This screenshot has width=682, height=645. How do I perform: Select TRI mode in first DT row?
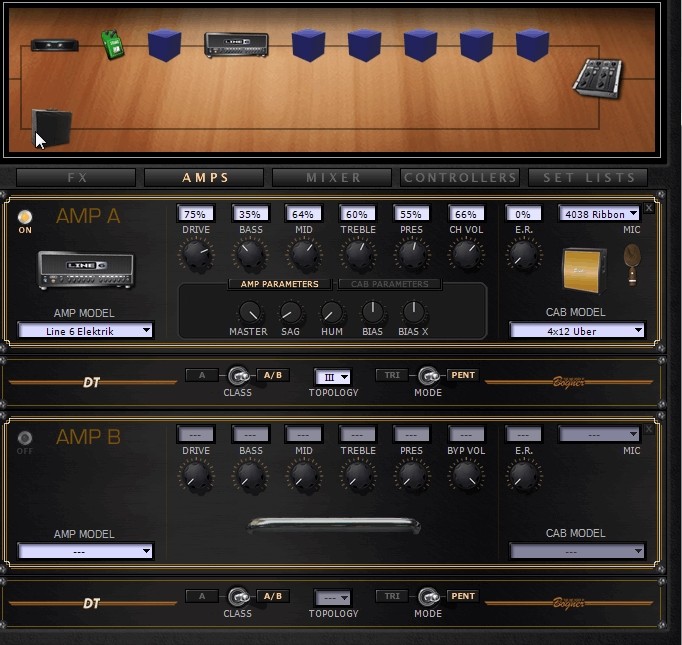coord(392,375)
